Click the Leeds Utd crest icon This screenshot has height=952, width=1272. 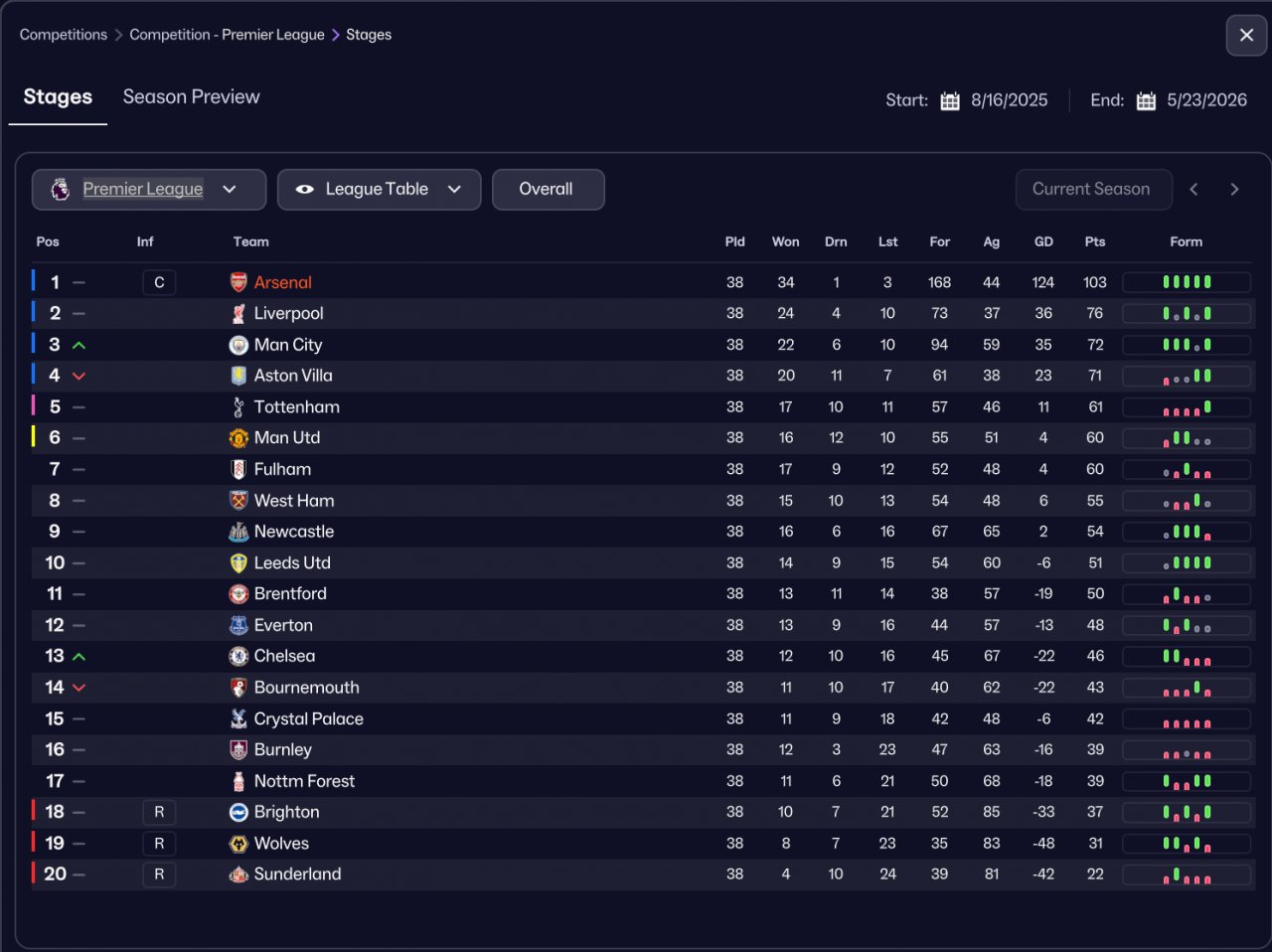coord(238,563)
